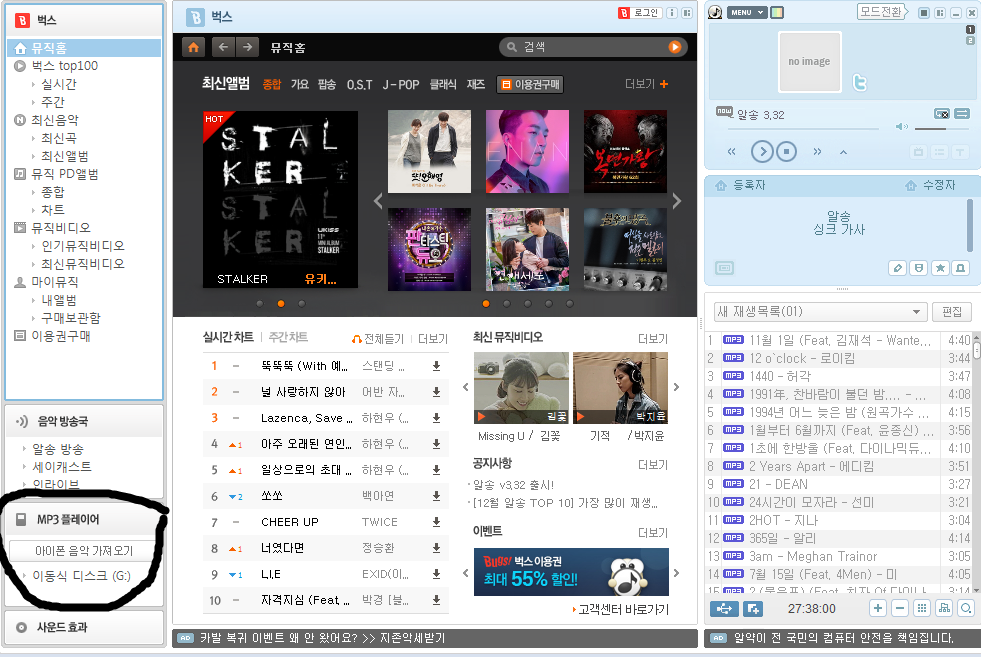Open the 새 재생목록(01) playlist dropdown
This screenshot has height=657, width=981.
pos(820,311)
